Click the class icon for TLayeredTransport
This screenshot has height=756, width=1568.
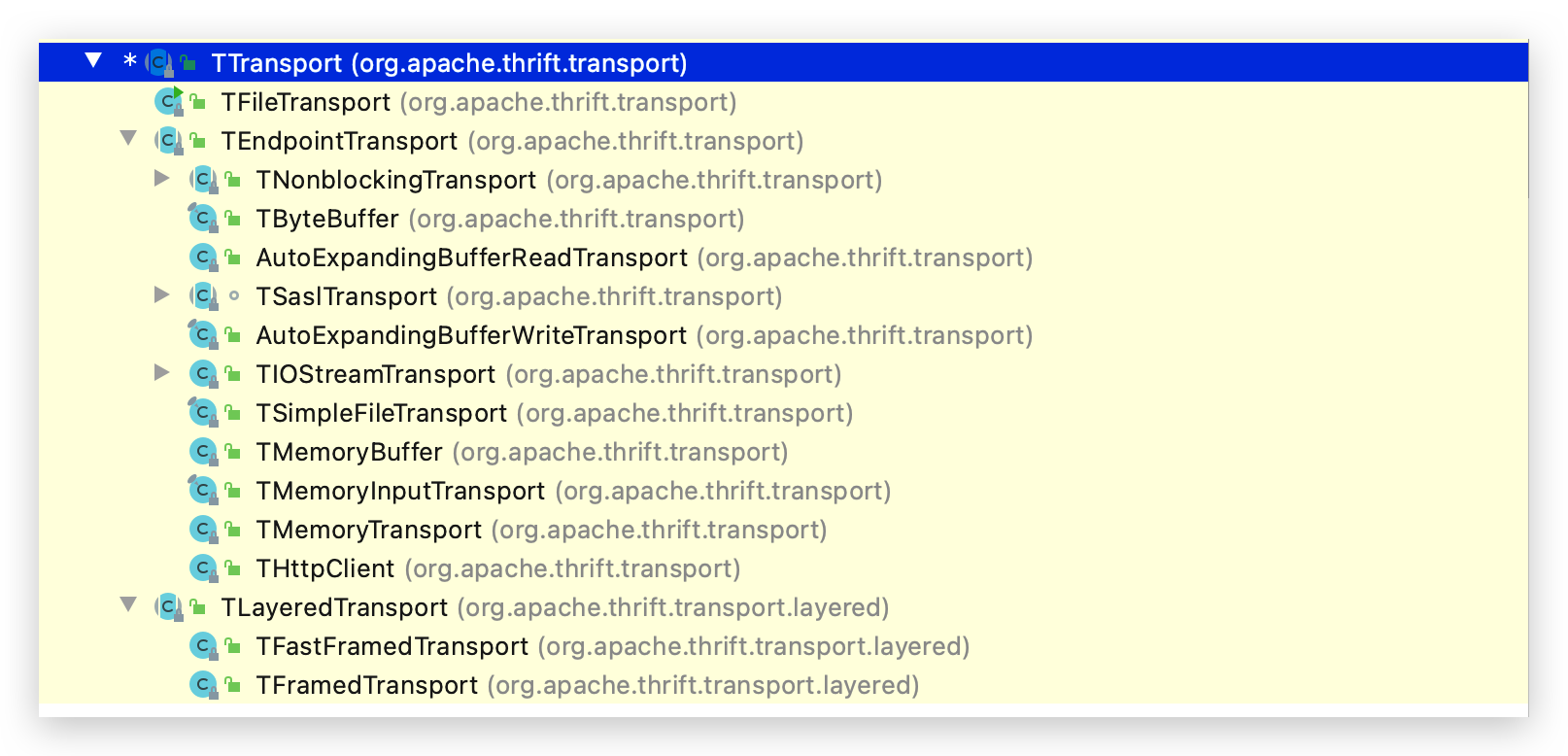pos(170,605)
